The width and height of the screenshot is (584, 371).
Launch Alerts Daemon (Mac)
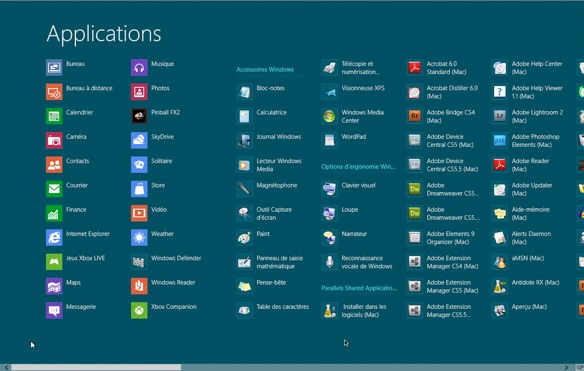[x=500, y=237]
